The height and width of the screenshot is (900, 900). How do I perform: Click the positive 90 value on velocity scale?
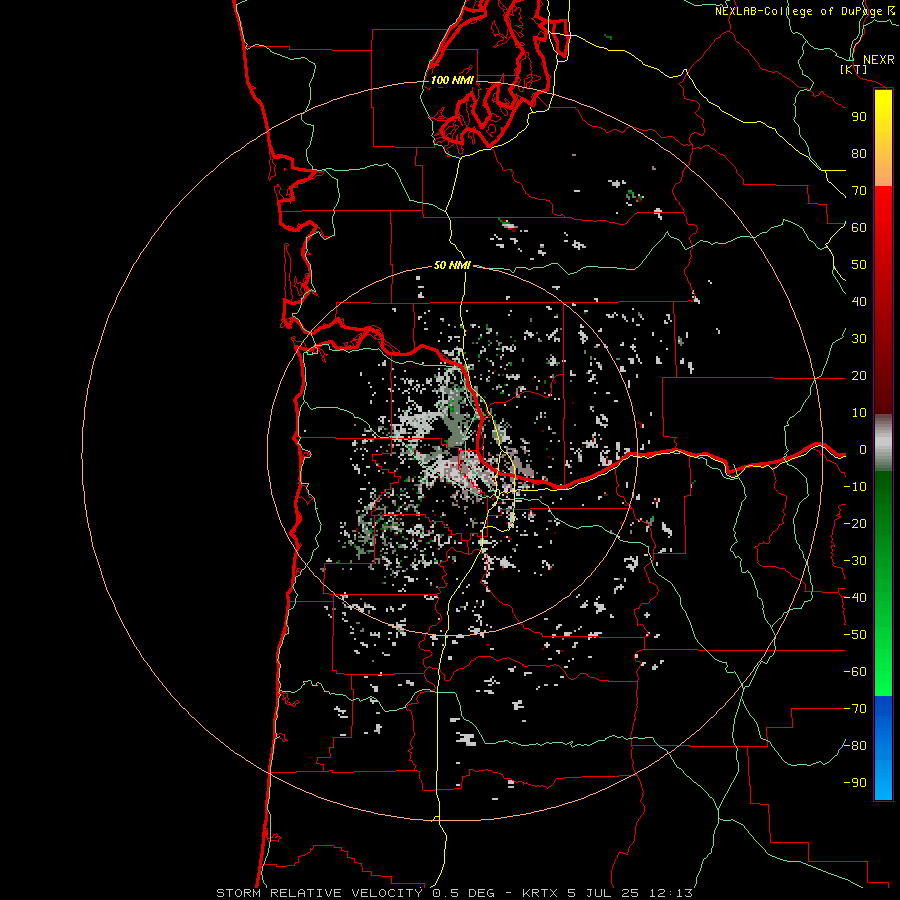tap(859, 117)
